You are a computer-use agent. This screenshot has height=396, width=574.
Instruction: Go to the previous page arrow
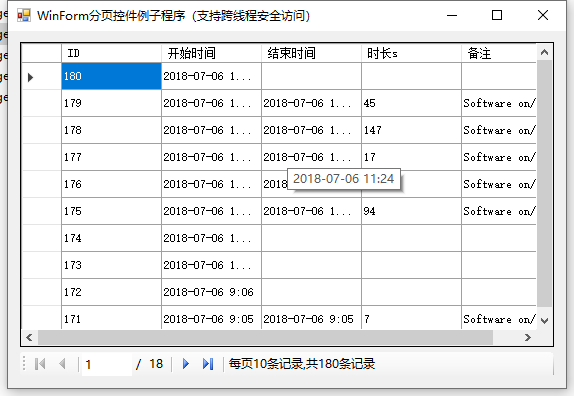[62, 364]
